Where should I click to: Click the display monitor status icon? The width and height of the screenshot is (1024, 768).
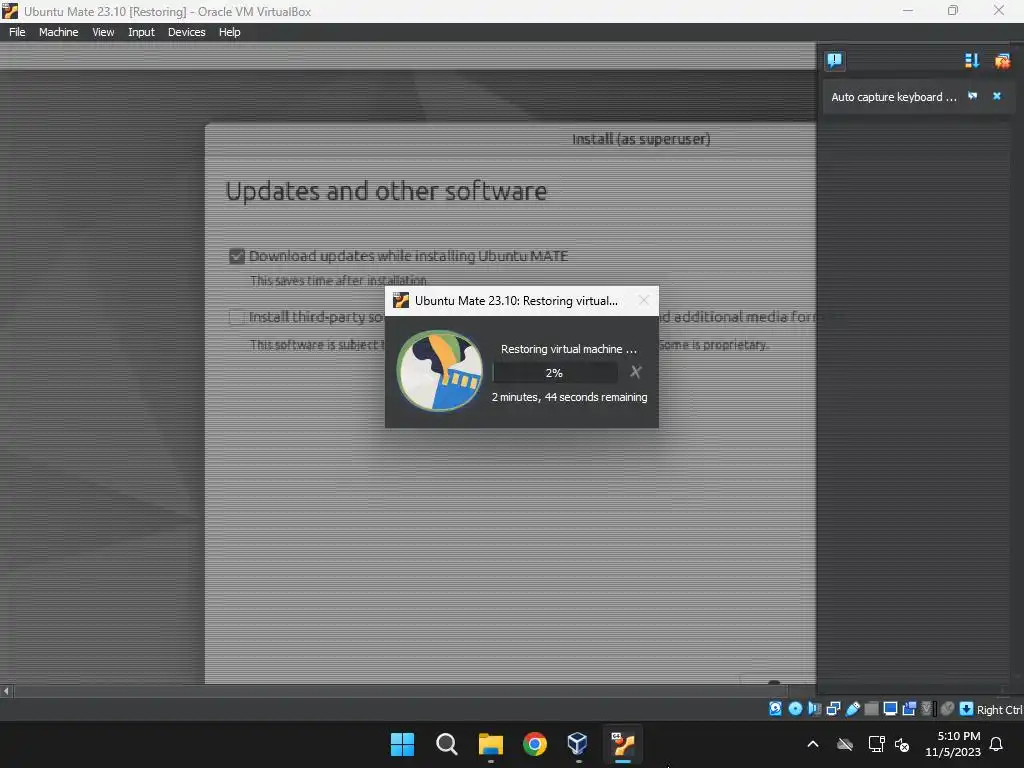(x=889, y=709)
